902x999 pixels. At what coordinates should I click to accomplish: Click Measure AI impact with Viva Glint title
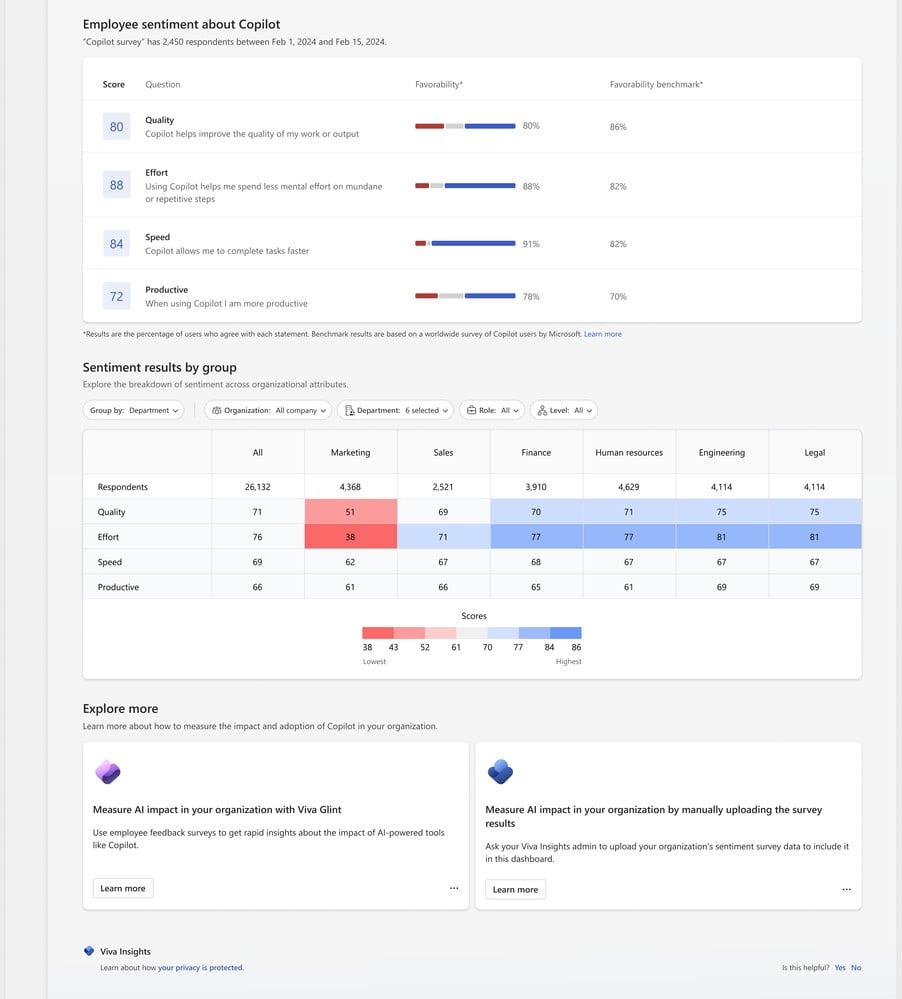[217, 810]
